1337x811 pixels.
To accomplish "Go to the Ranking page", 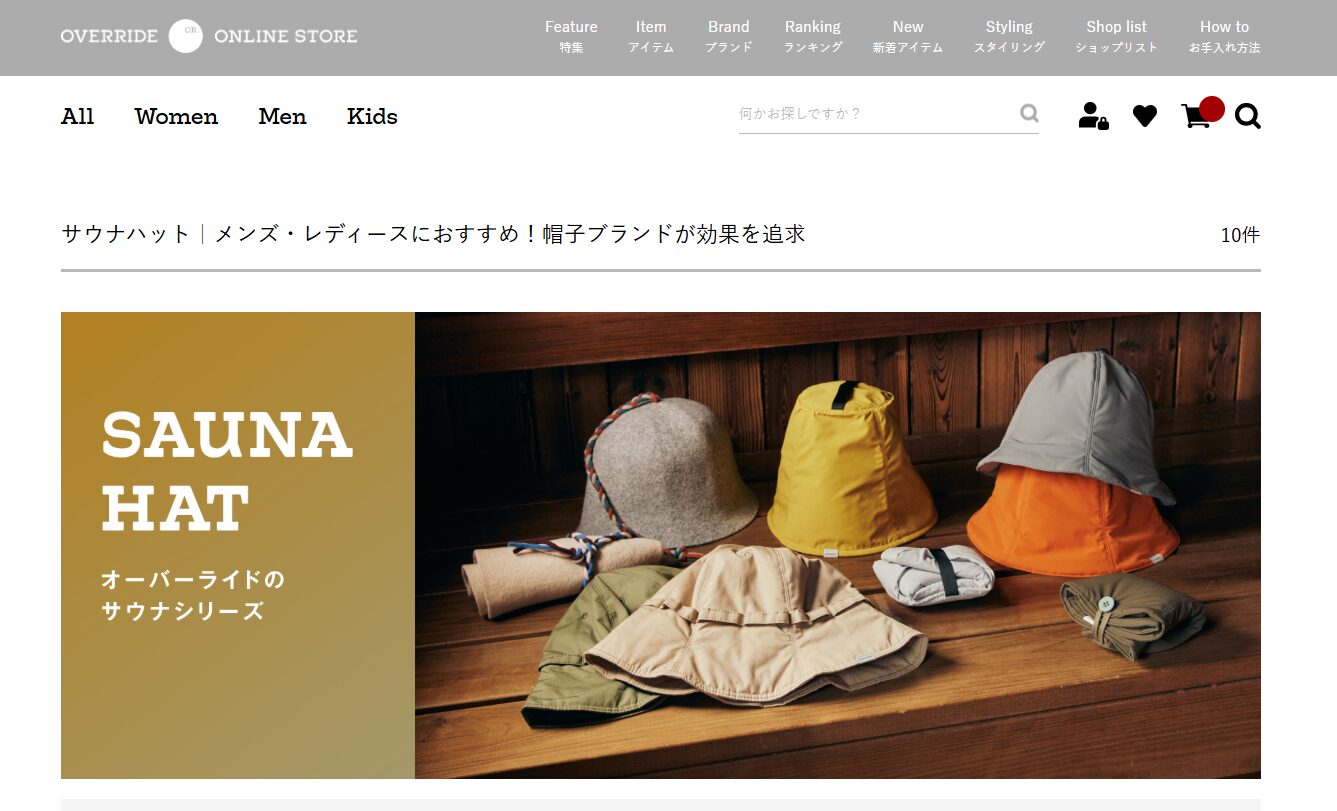I will 813,36.
